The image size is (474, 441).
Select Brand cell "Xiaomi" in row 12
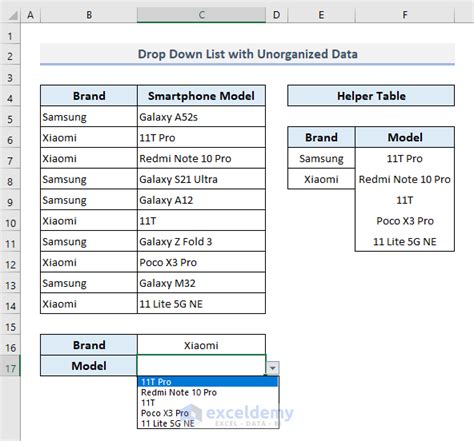(x=89, y=262)
